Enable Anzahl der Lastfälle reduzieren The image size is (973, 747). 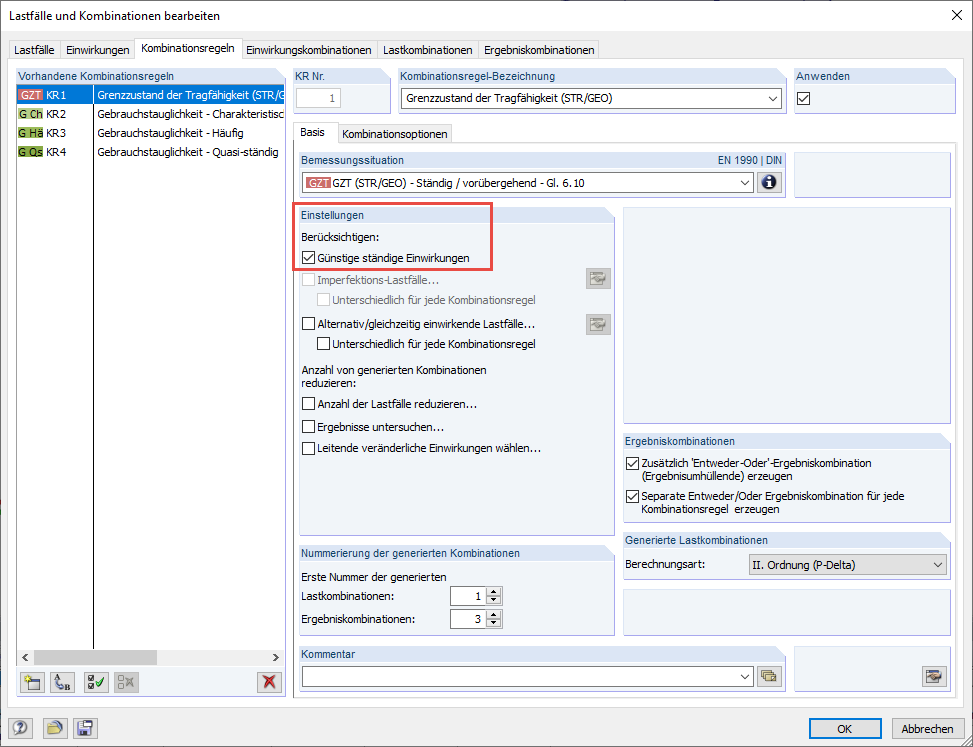pyautogui.click(x=306, y=404)
